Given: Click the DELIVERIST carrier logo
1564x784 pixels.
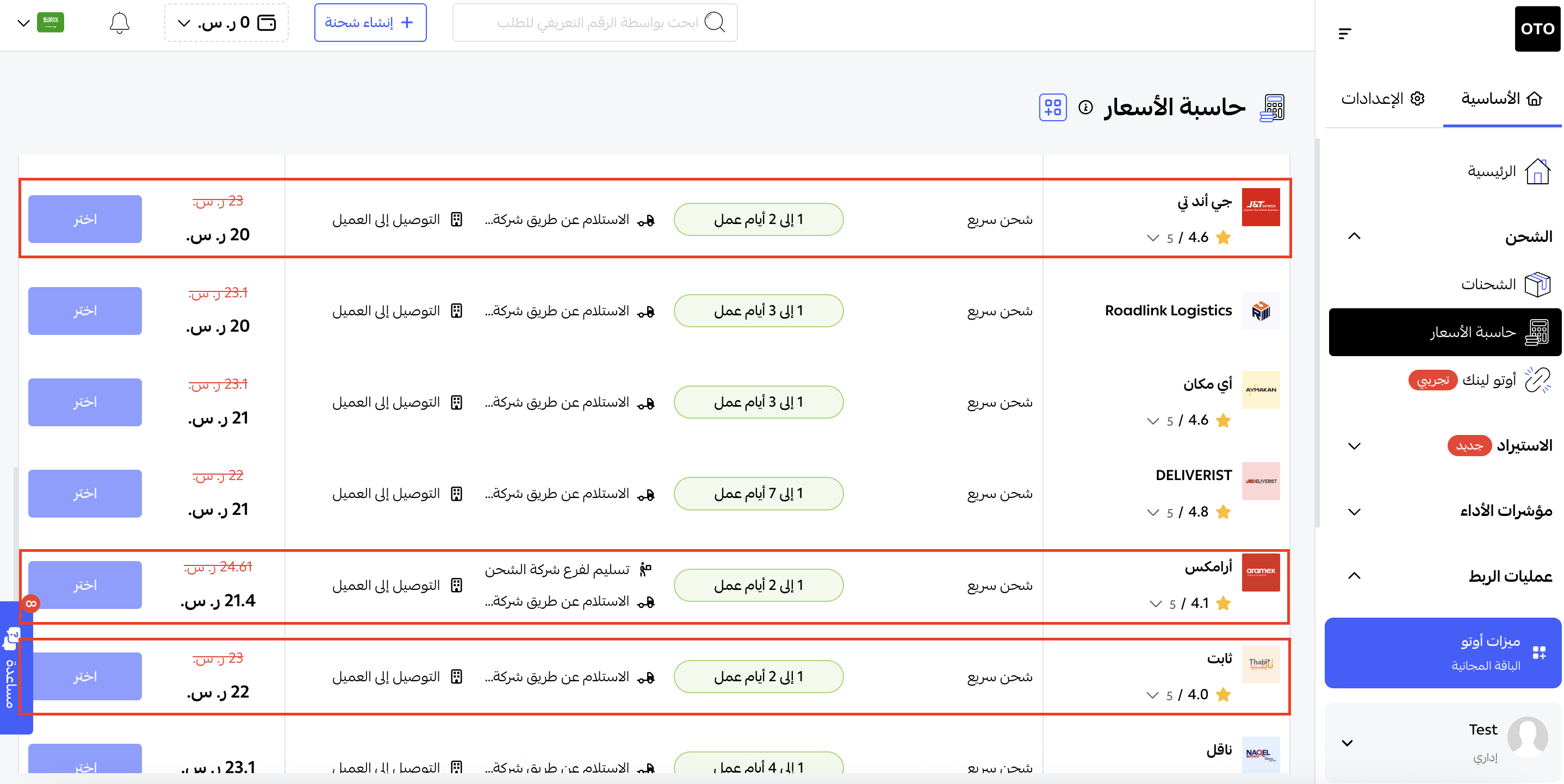Looking at the screenshot, I should [1261, 481].
